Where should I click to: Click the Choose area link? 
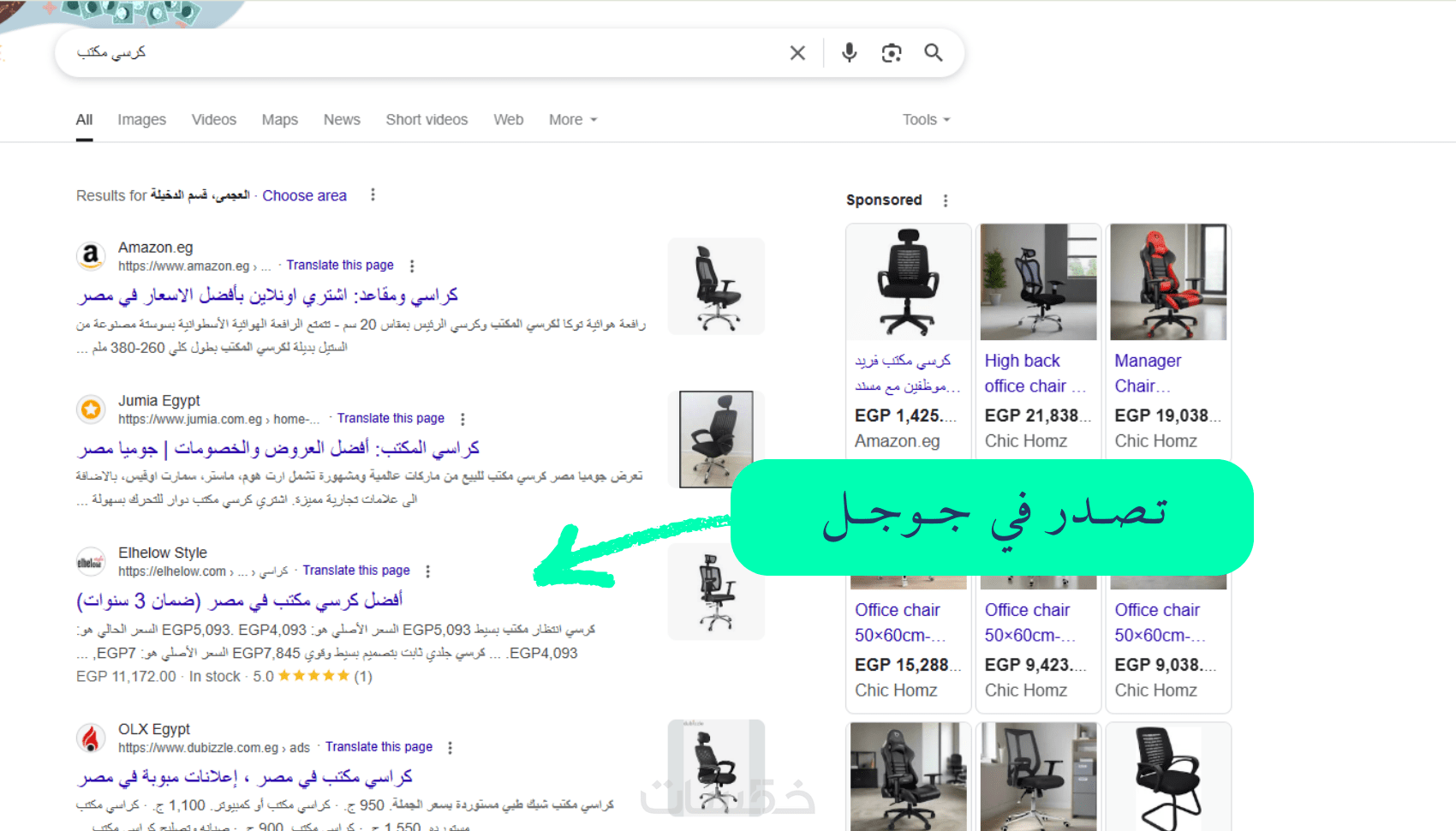(305, 195)
